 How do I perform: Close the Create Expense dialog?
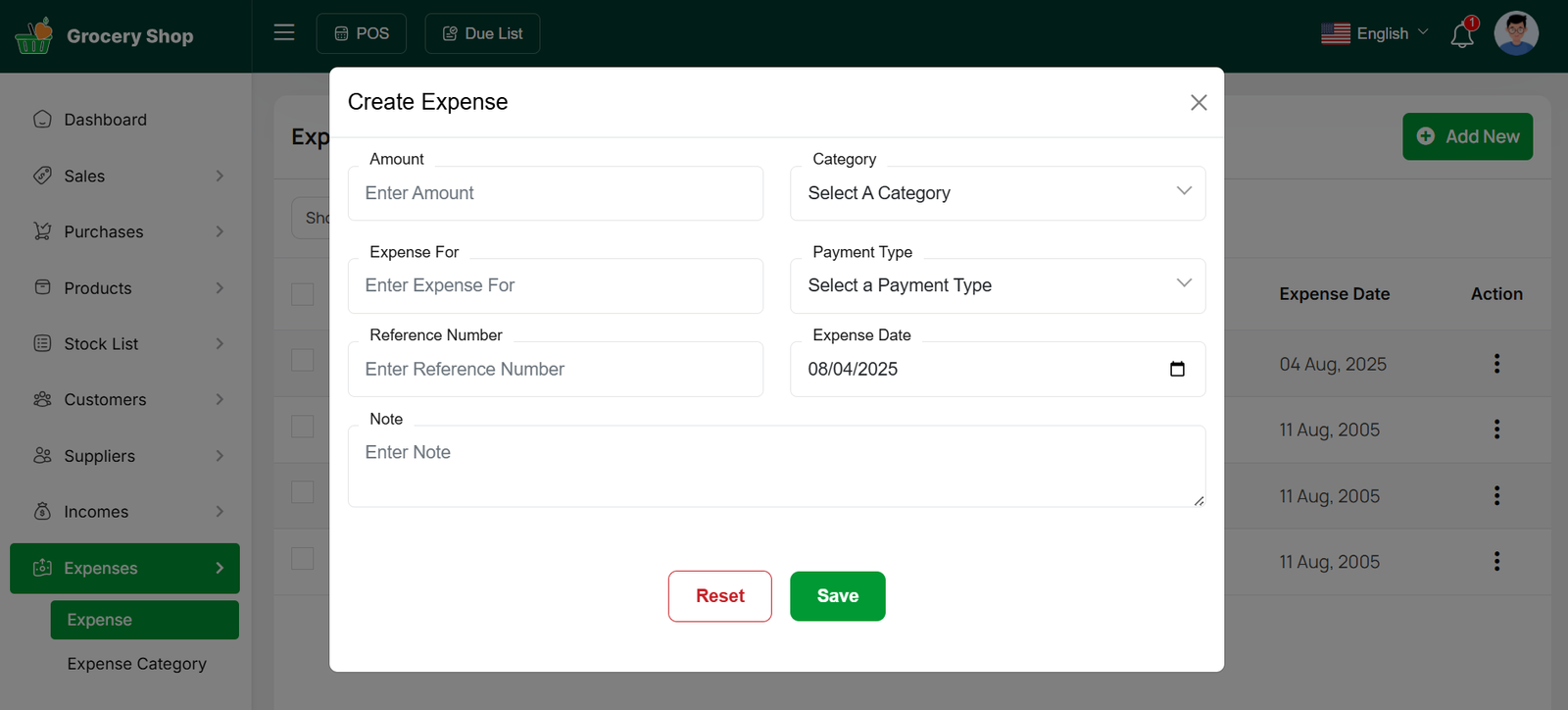click(1198, 103)
